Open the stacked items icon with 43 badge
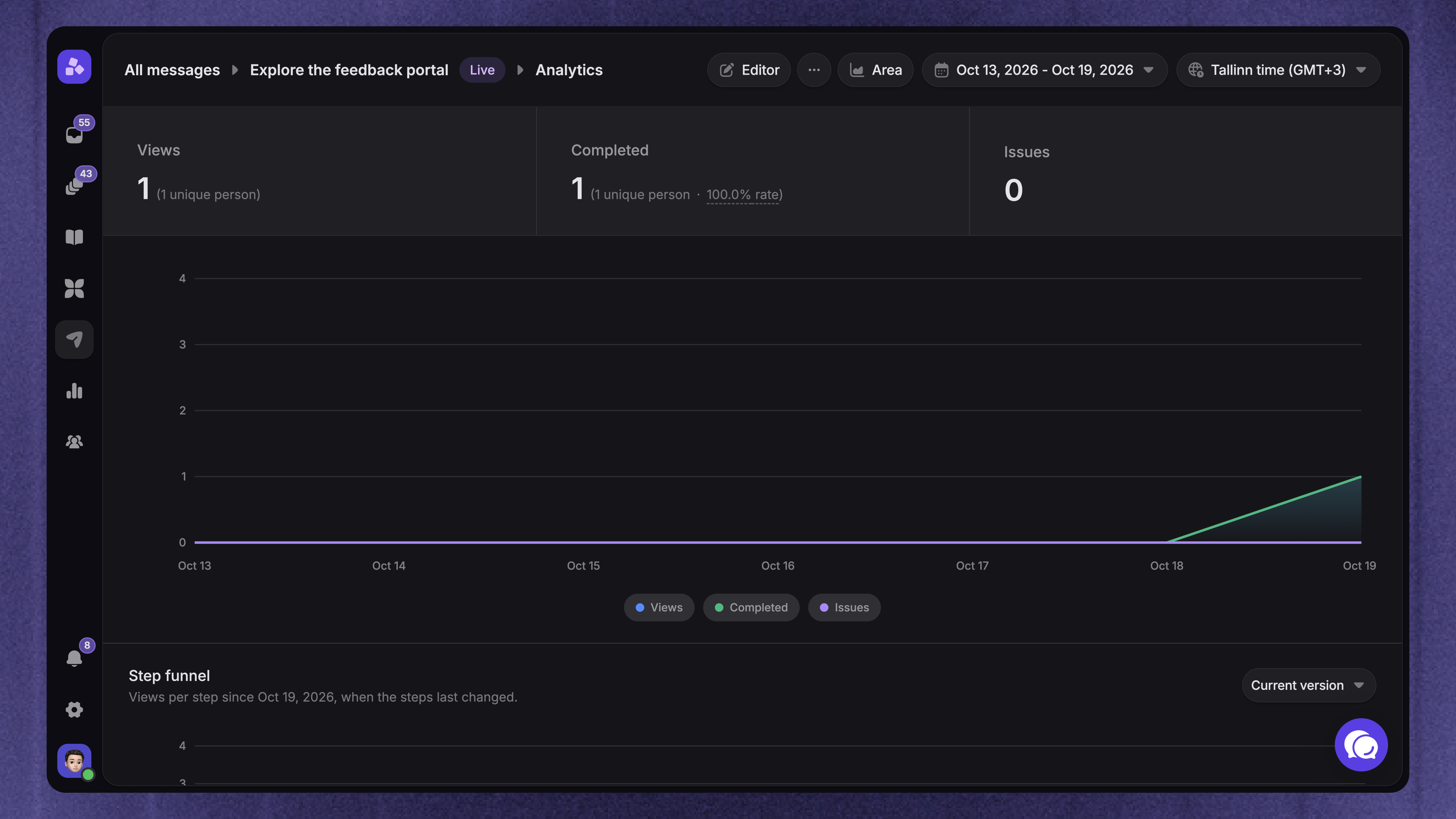The height and width of the screenshot is (819, 1456). click(74, 186)
